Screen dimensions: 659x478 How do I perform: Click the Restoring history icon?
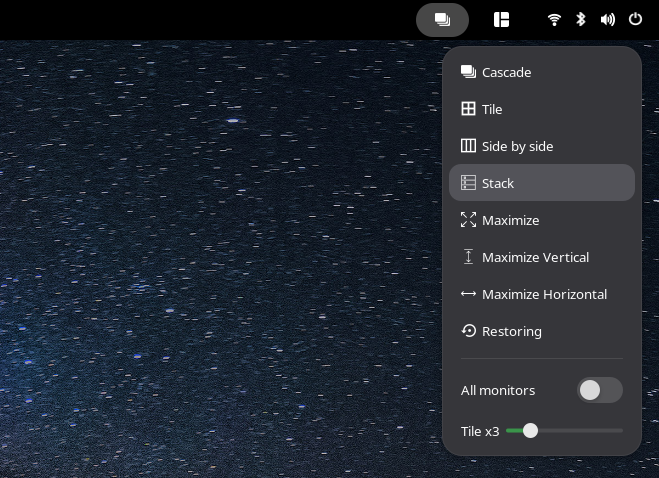tap(468, 331)
